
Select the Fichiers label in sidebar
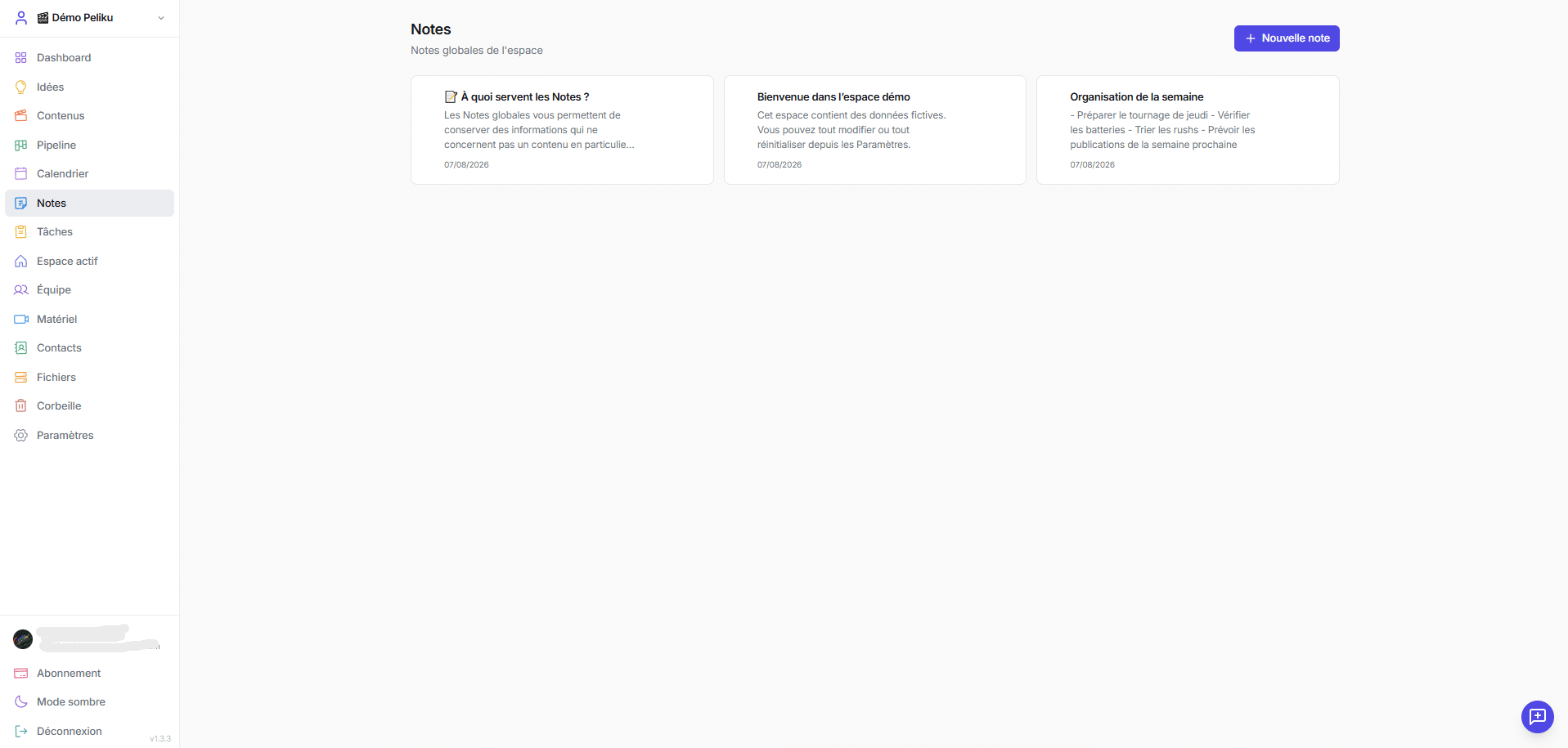click(56, 378)
